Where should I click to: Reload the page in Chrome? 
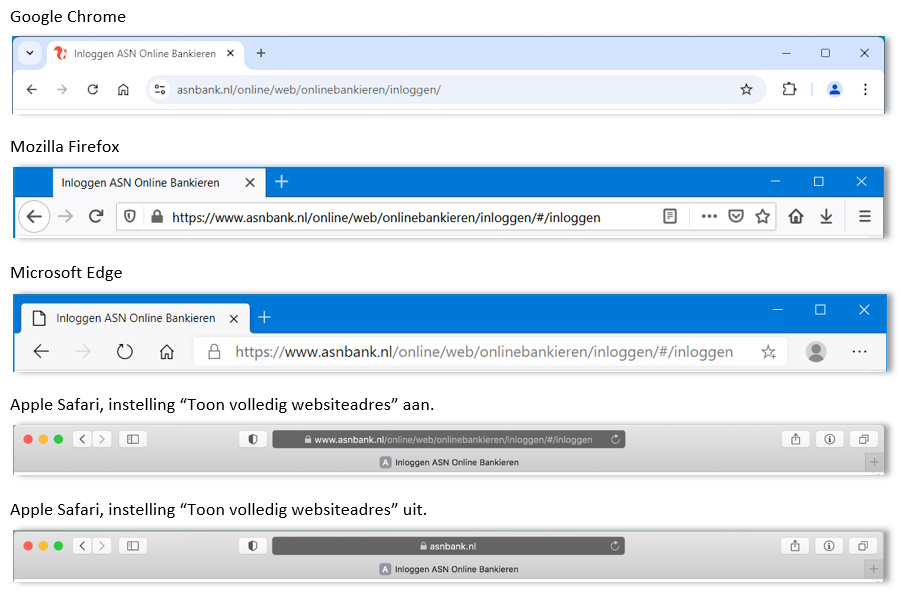(x=93, y=89)
